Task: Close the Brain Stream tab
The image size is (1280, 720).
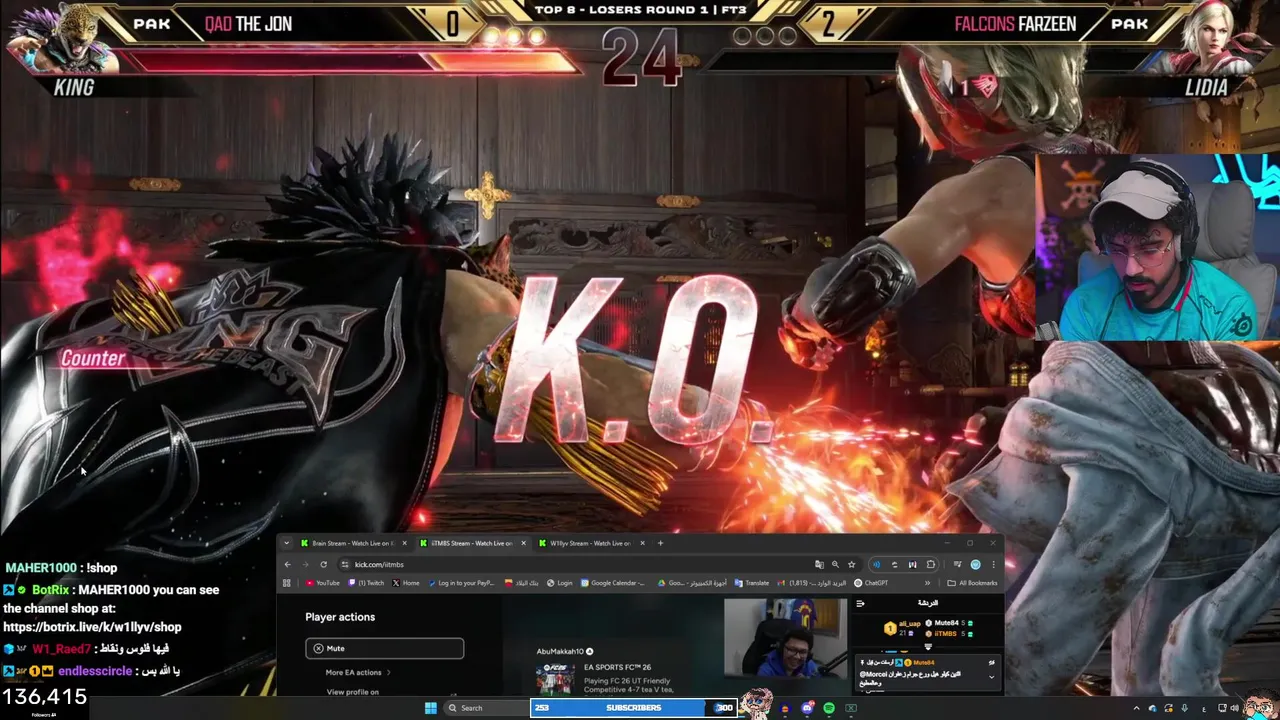Action: 404,543
